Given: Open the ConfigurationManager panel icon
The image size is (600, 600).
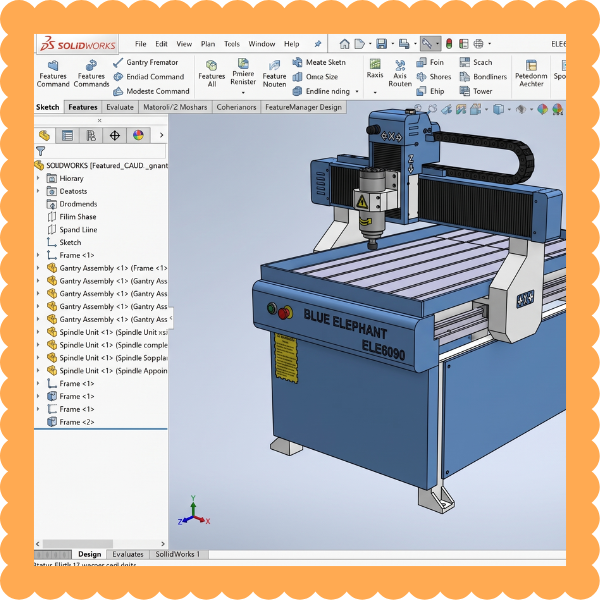Looking at the screenshot, I should (91, 135).
